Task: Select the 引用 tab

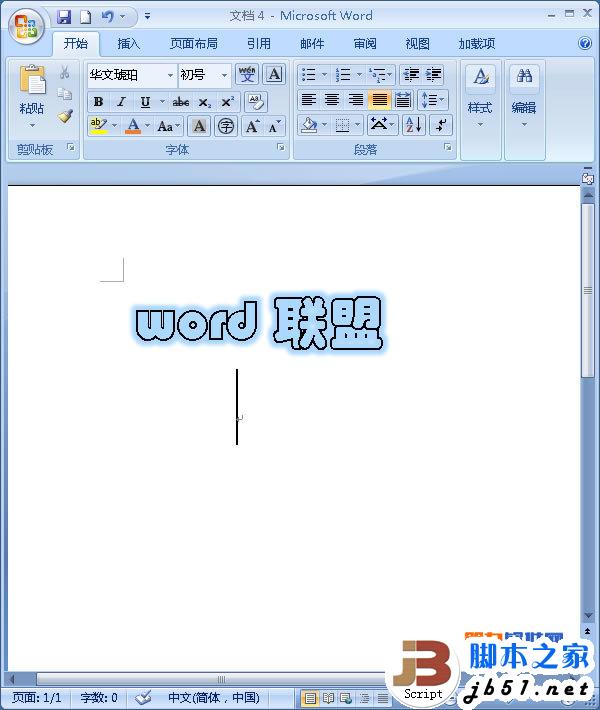Action: pos(259,44)
